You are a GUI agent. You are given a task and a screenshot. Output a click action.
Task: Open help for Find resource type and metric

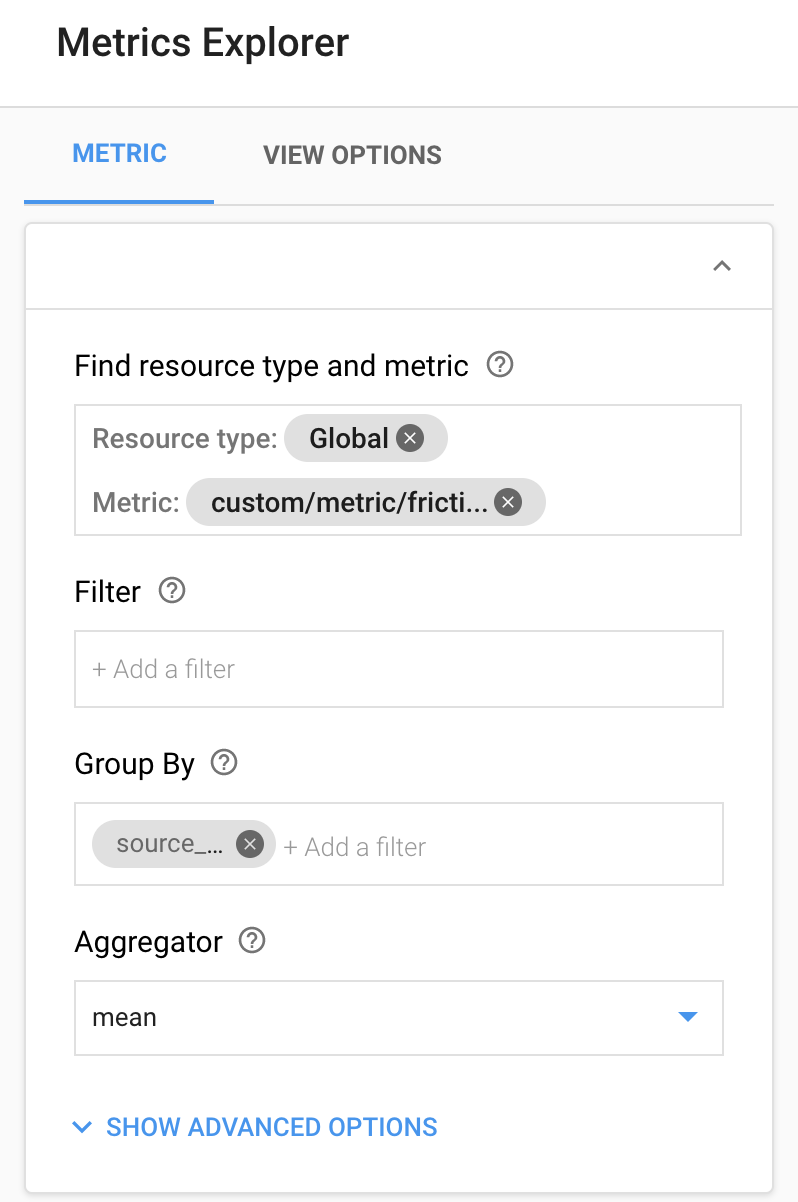click(x=500, y=365)
